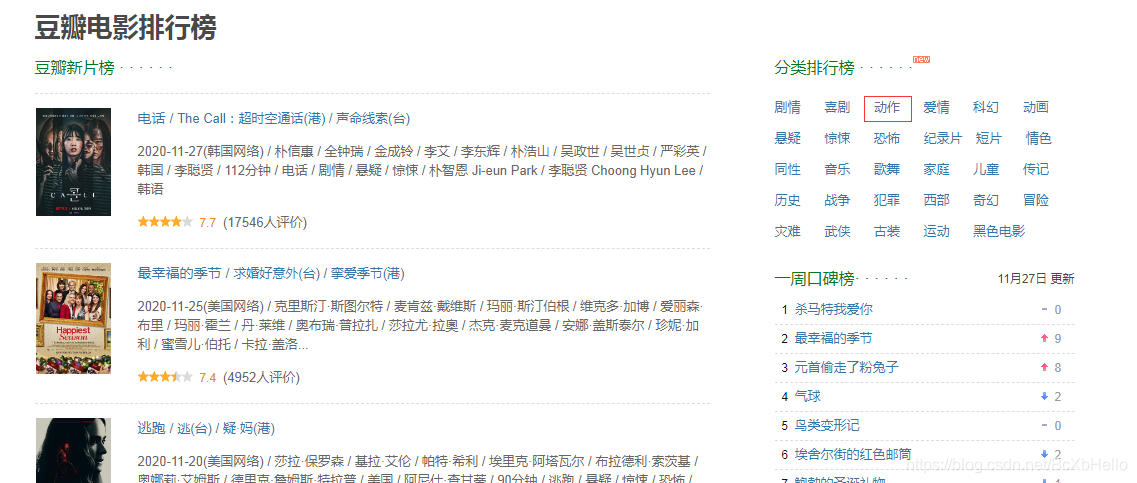
Task: Select the 黑色电影 category
Action: point(999,231)
